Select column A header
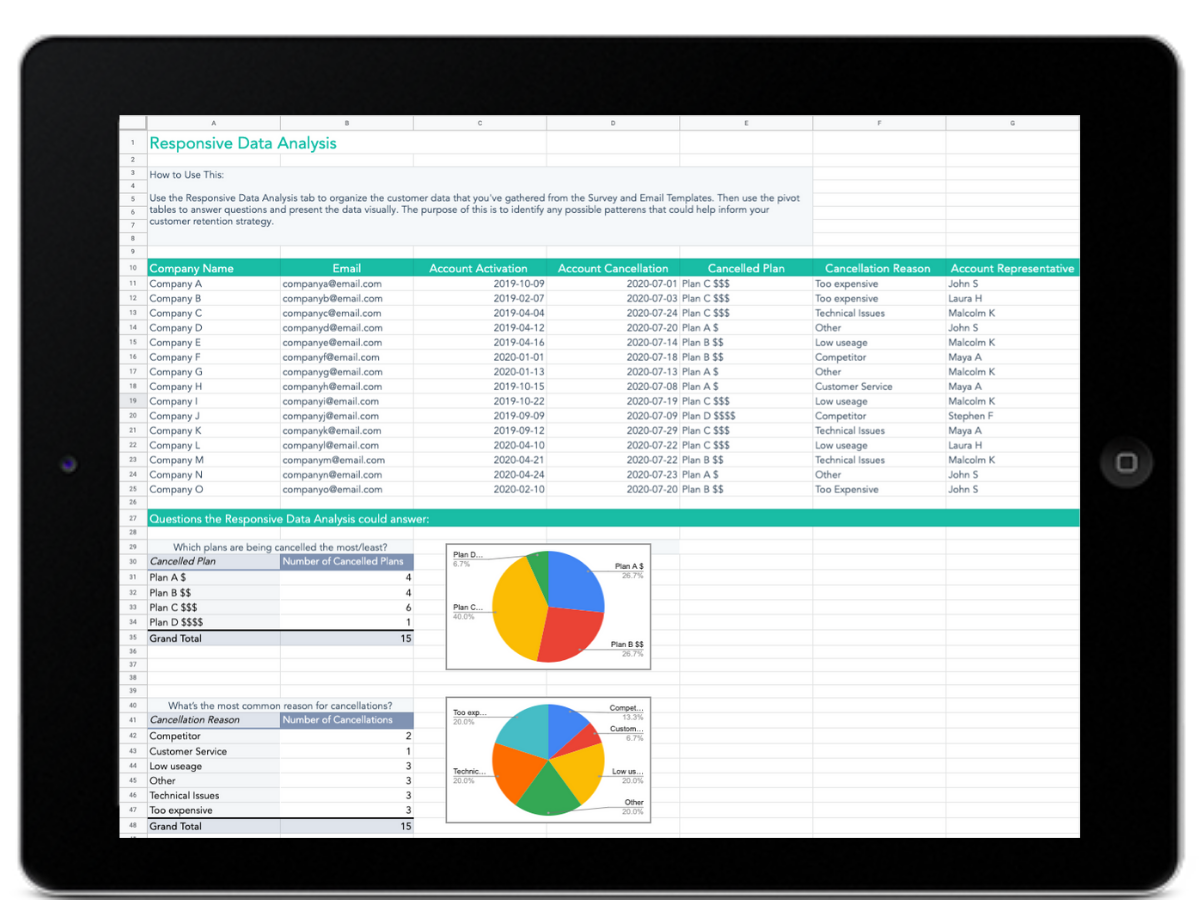The width and height of the screenshot is (1200, 900). pyautogui.click(x=214, y=123)
